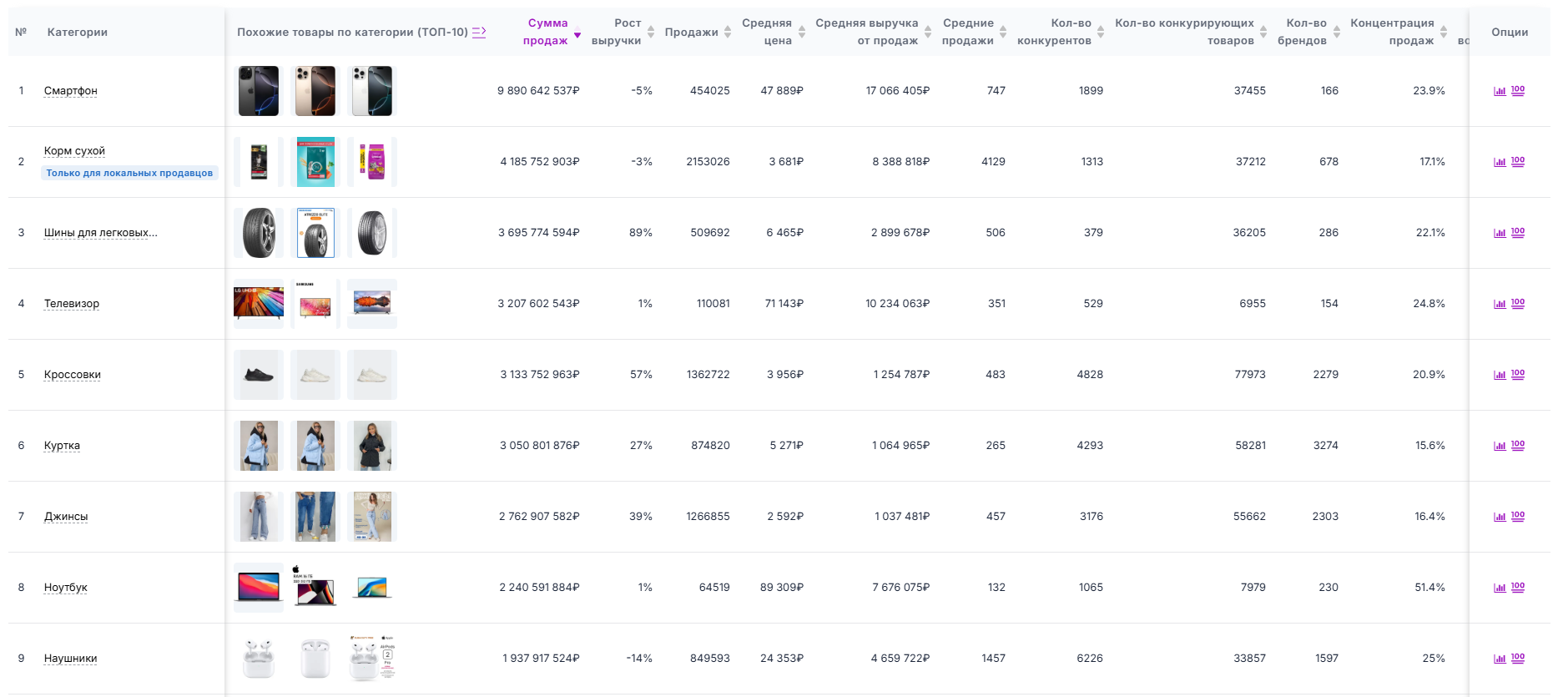The image size is (1568, 697).
Task: Open bar chart icon for Корм сухой row
Action: coord(1500,162)
